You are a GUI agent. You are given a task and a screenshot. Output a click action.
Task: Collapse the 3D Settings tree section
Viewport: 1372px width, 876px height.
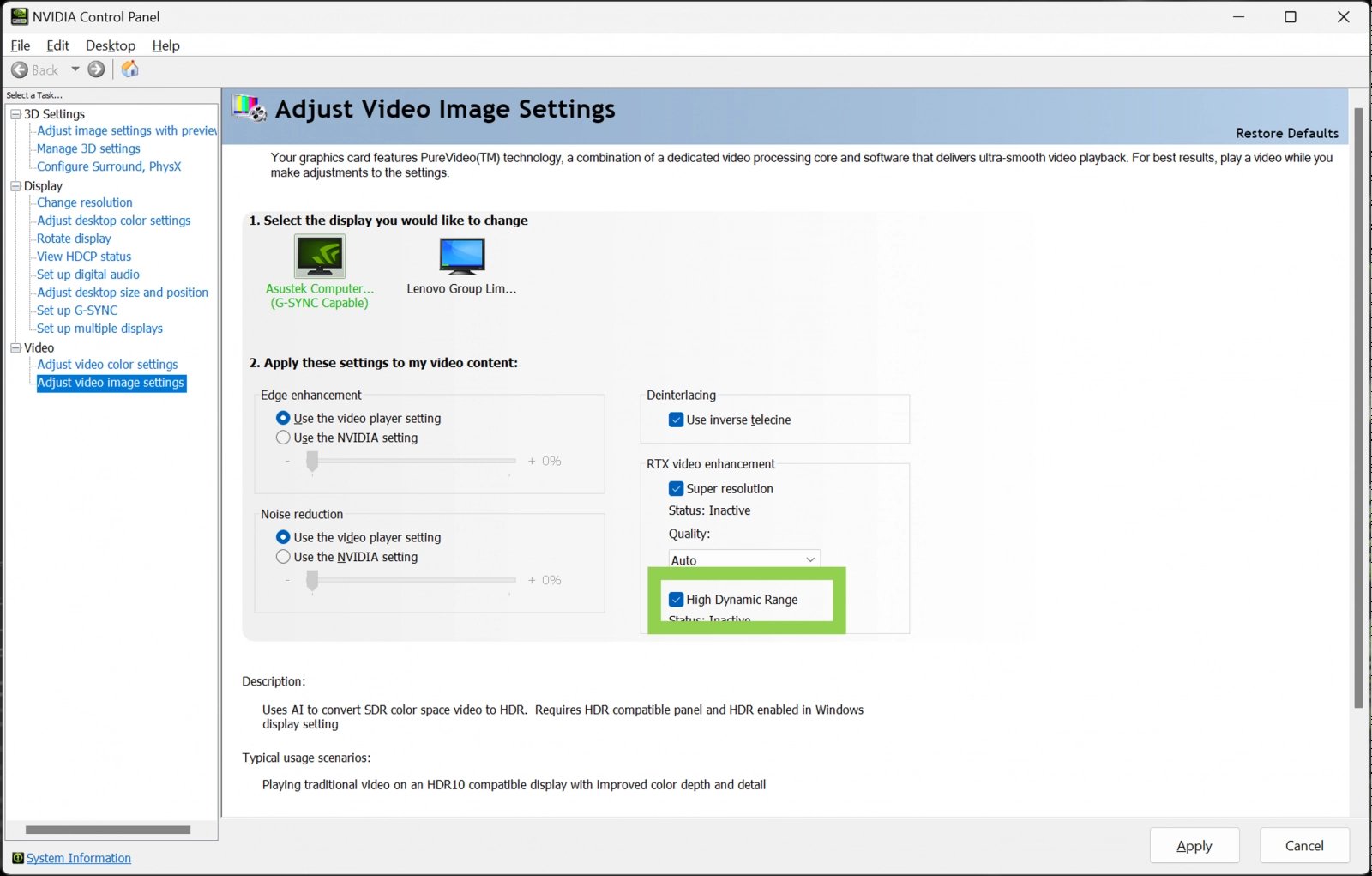click(16, 113)
